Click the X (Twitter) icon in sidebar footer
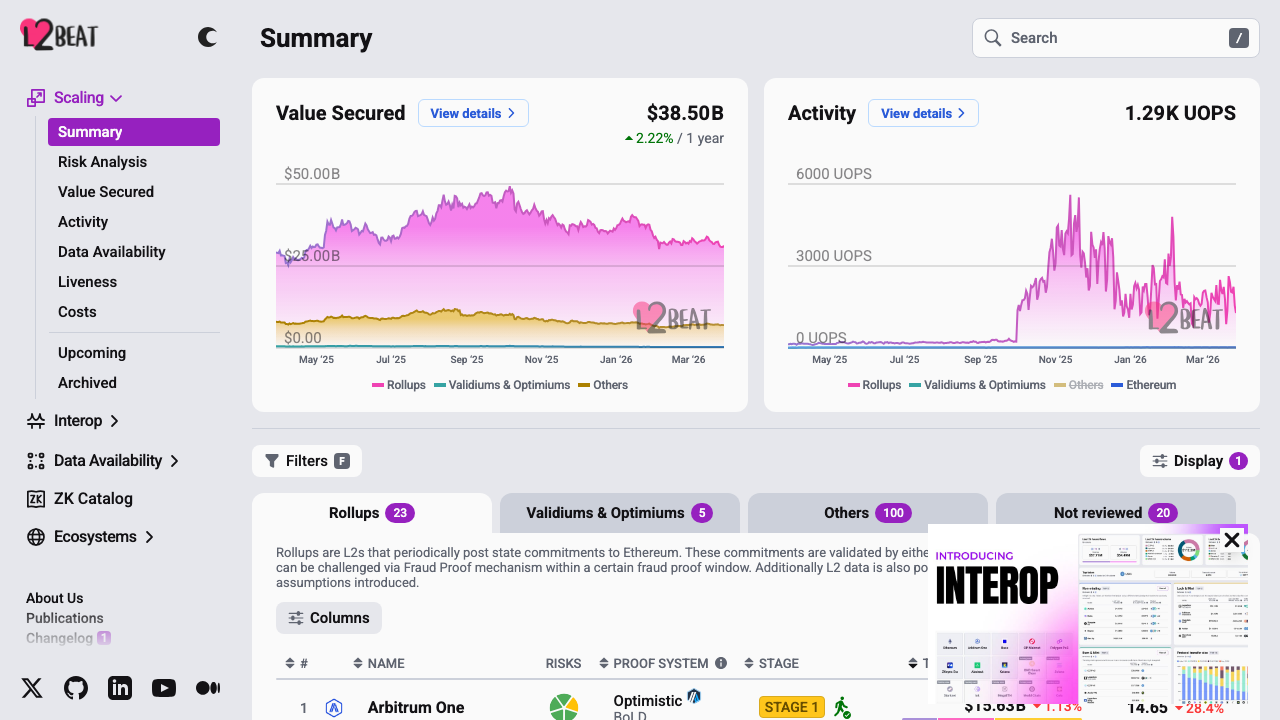The width and height of the screenshot is (1280, 720). [x=32, y=687]
